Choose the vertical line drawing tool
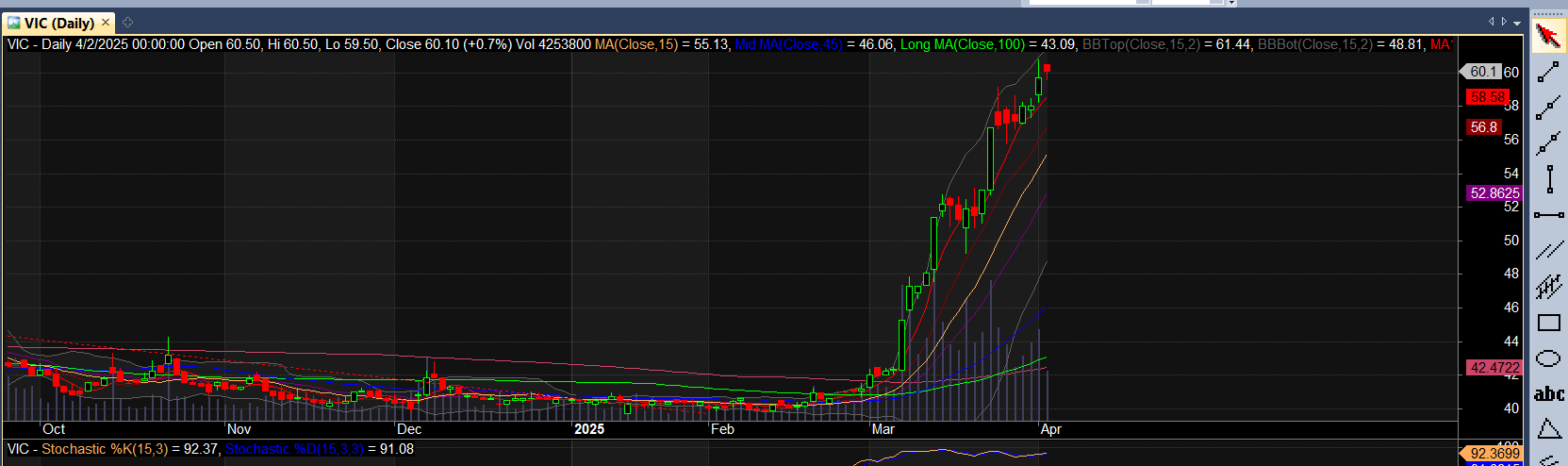Image resolution: width=1568 pixels, height=466 pixels. 1548,179
